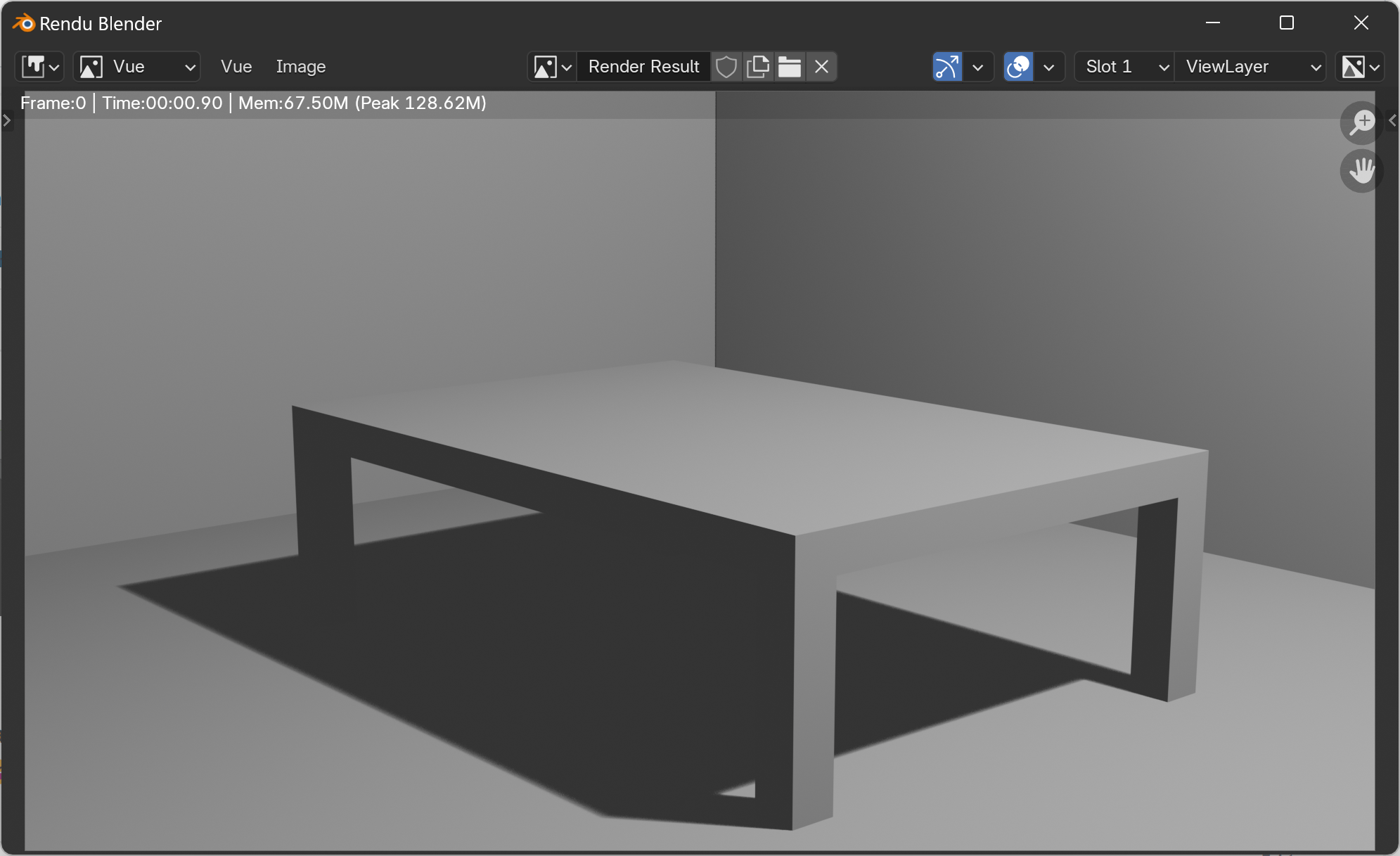Open the Vue mode selector dropdown
Viewport: 1400px width, 856px height.
[x=137, y=67]
